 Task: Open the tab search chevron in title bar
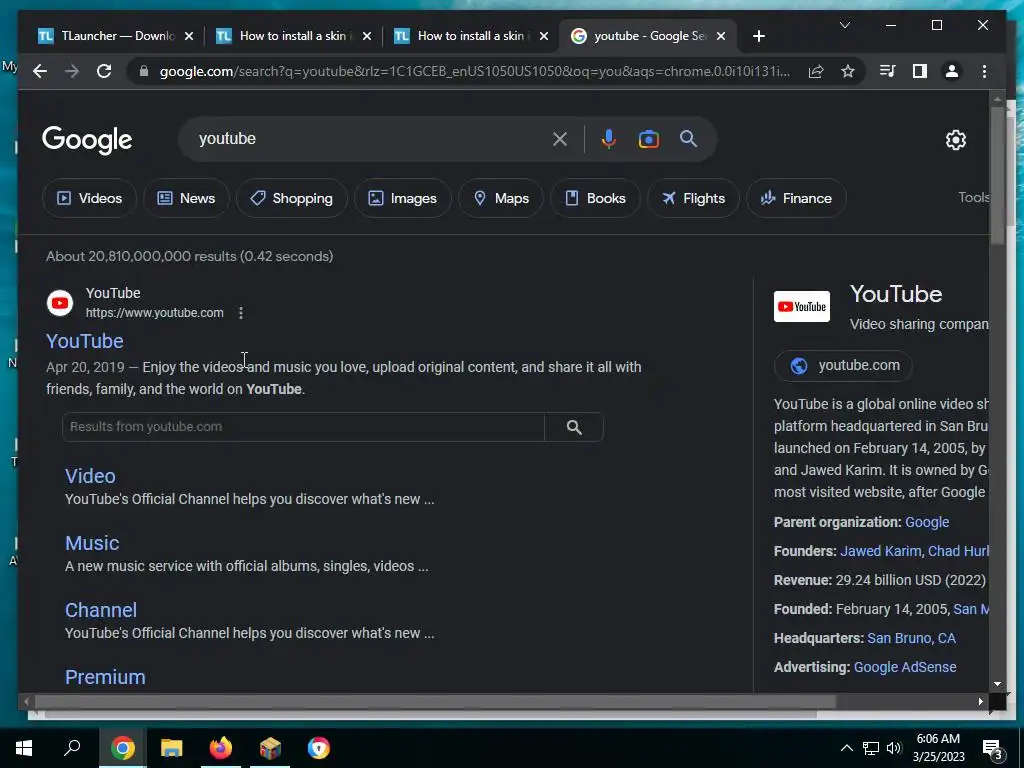(x=844, y=25)
